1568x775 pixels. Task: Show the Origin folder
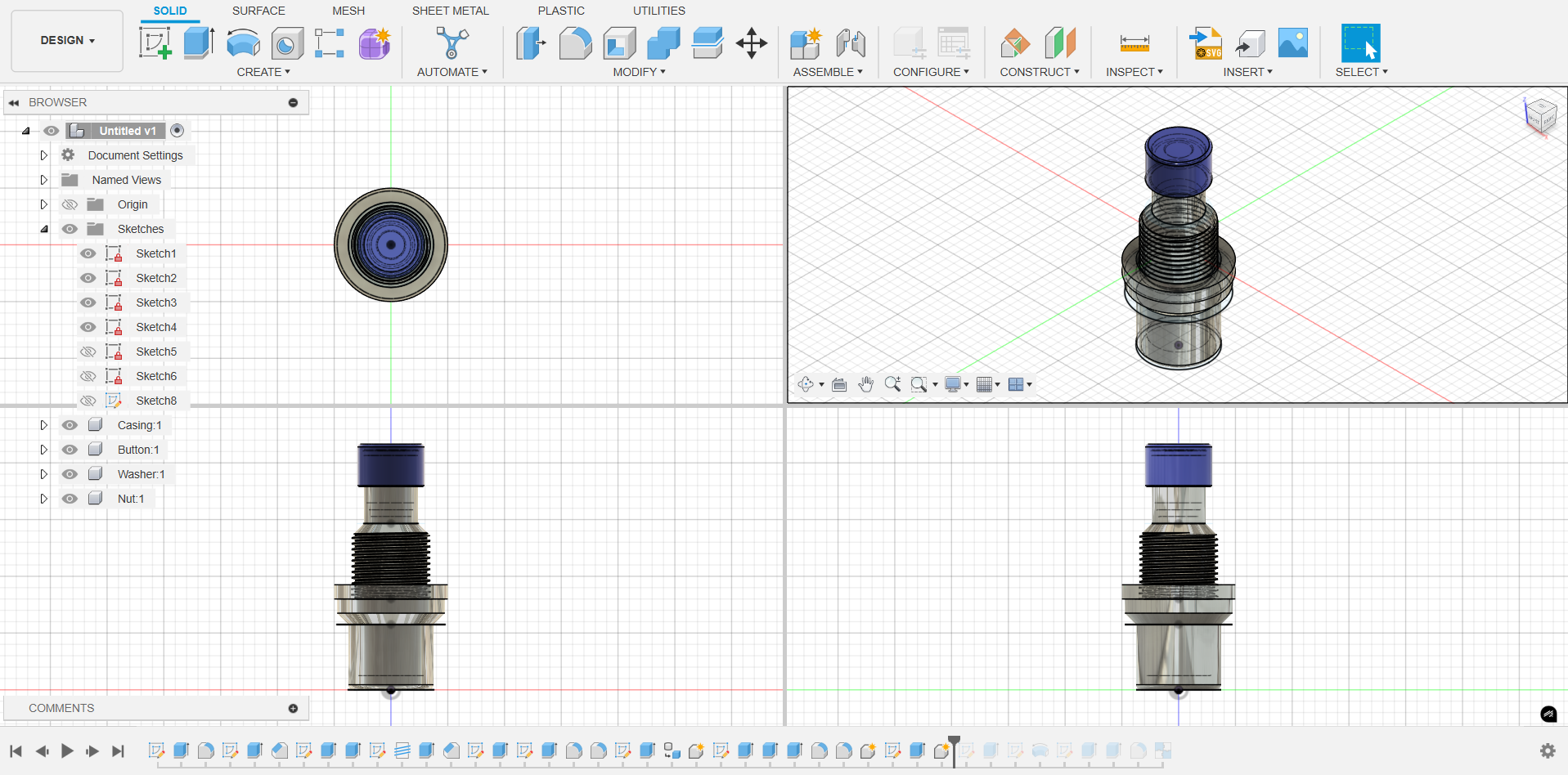(70, 204)
